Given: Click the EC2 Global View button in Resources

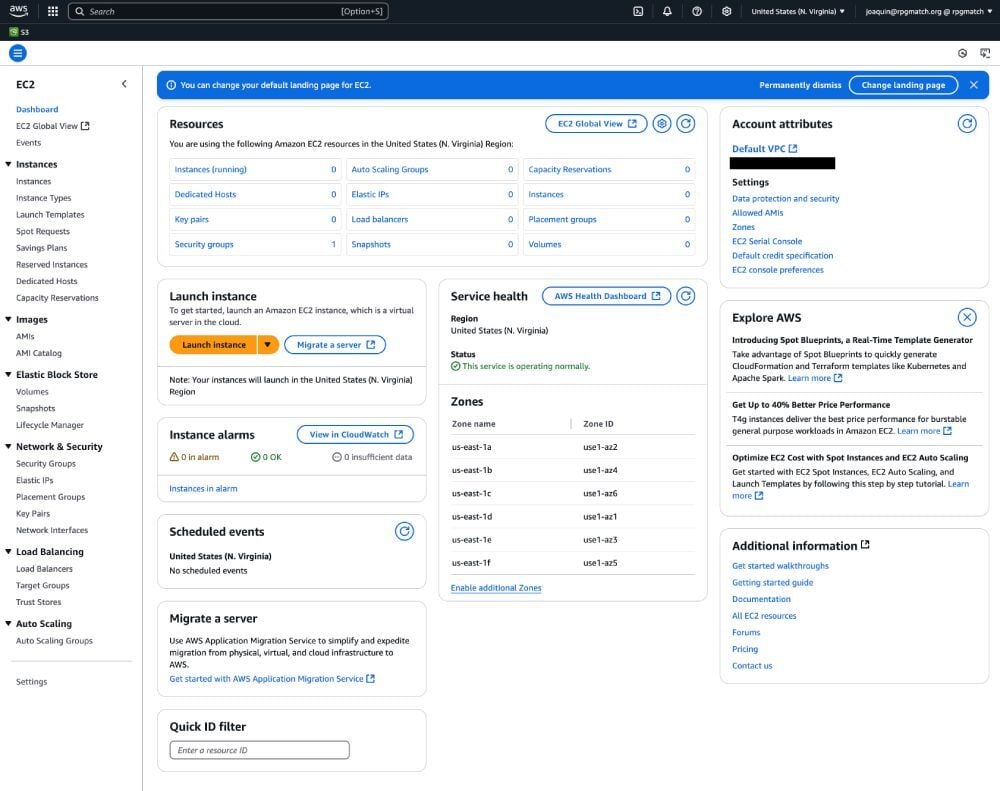Looking at the screenshot, I should tap(596, 124).
